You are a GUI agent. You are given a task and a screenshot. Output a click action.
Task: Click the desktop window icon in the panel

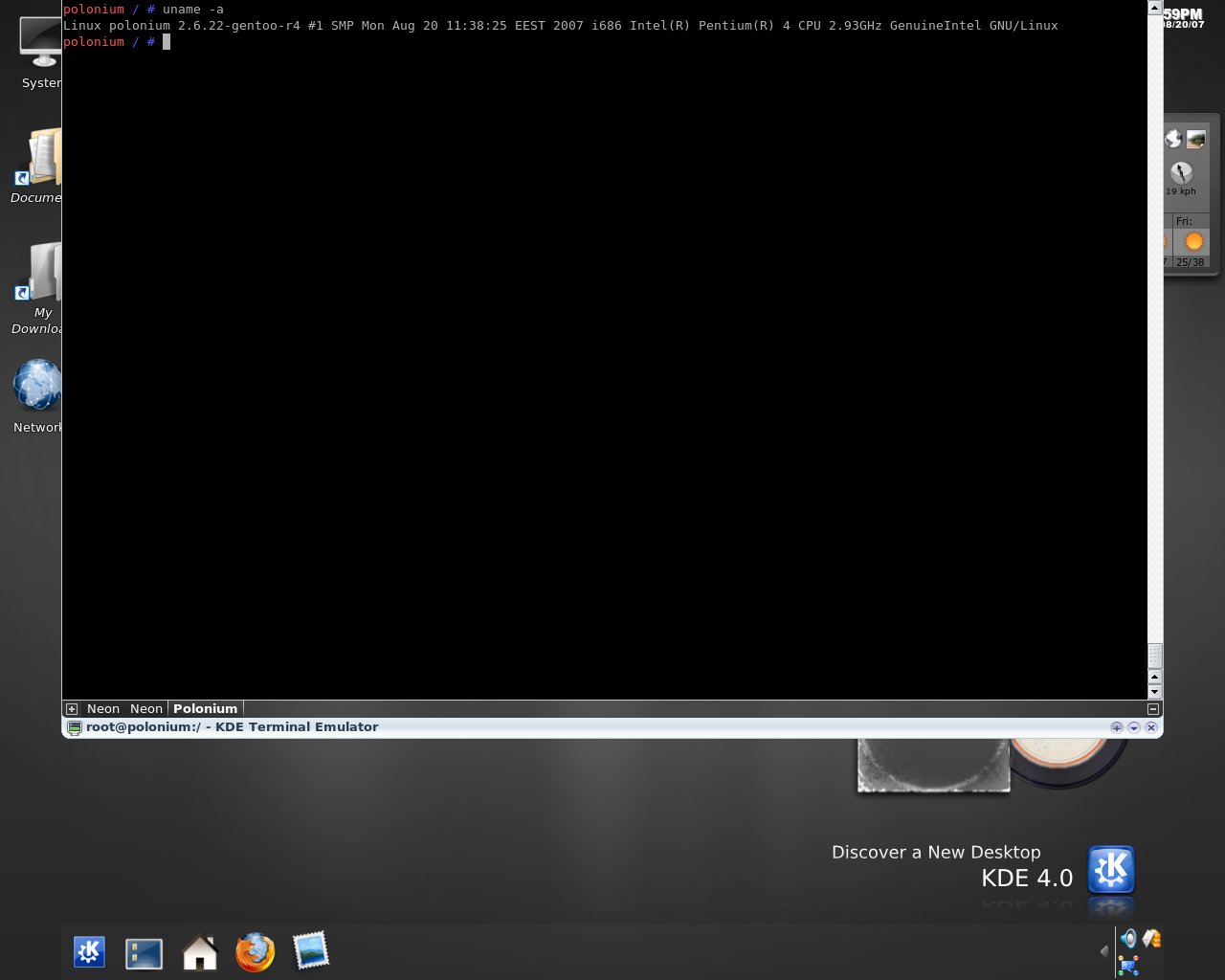coord(144,953)
